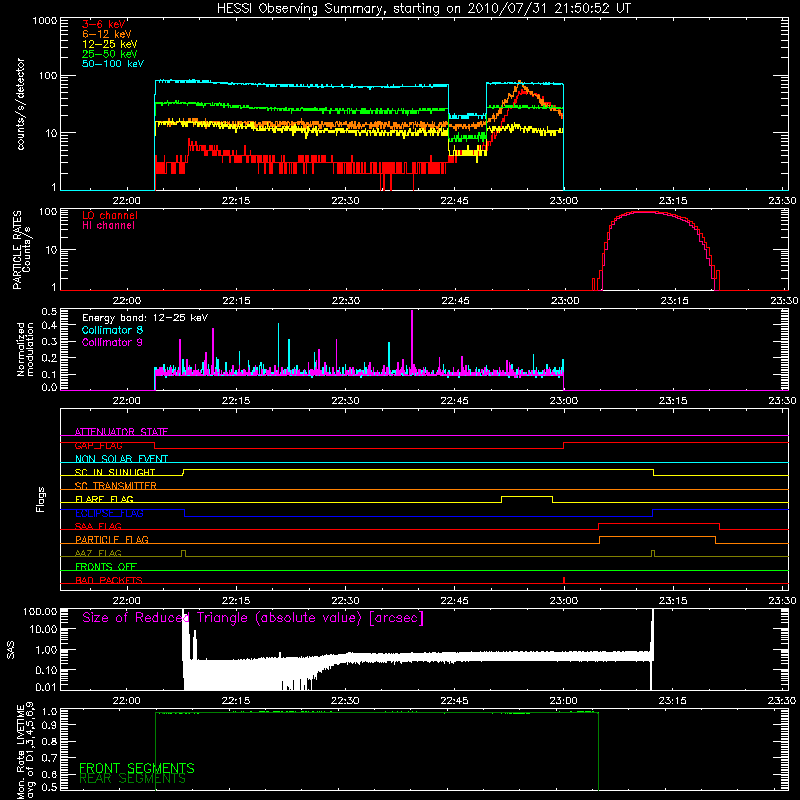800x800 pixels.
Task: Select the FRONT SEGMENTS legend label
Action: coord(137,768)
